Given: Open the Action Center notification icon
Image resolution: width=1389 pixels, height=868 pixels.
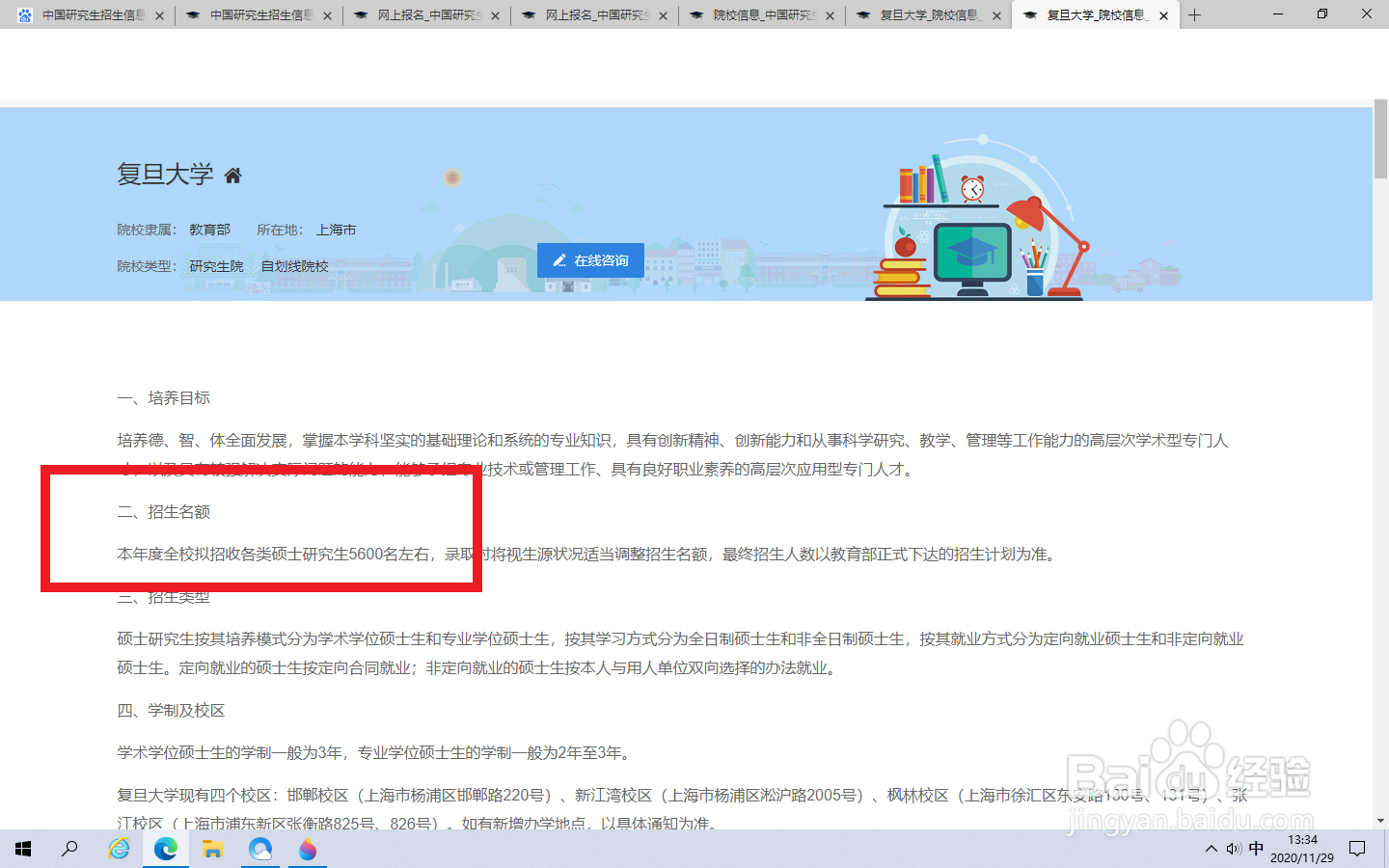Looking at the screenshot, I should click(x=1358, y=850).
